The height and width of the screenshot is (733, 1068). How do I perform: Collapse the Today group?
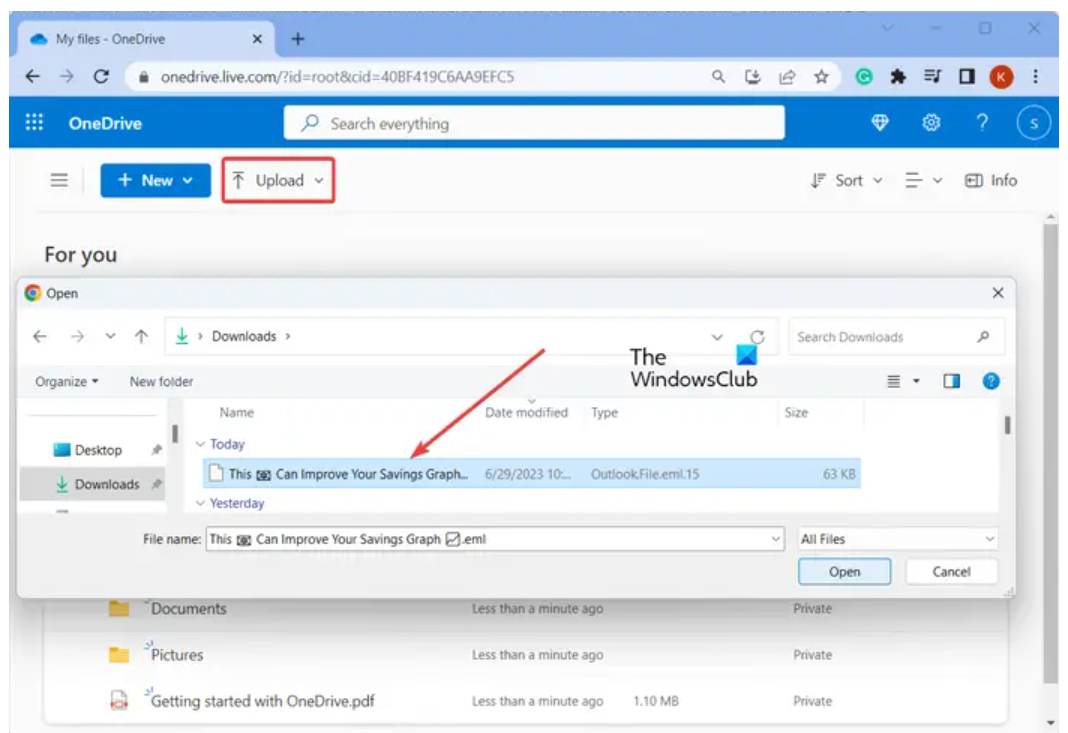pos(200,444)
